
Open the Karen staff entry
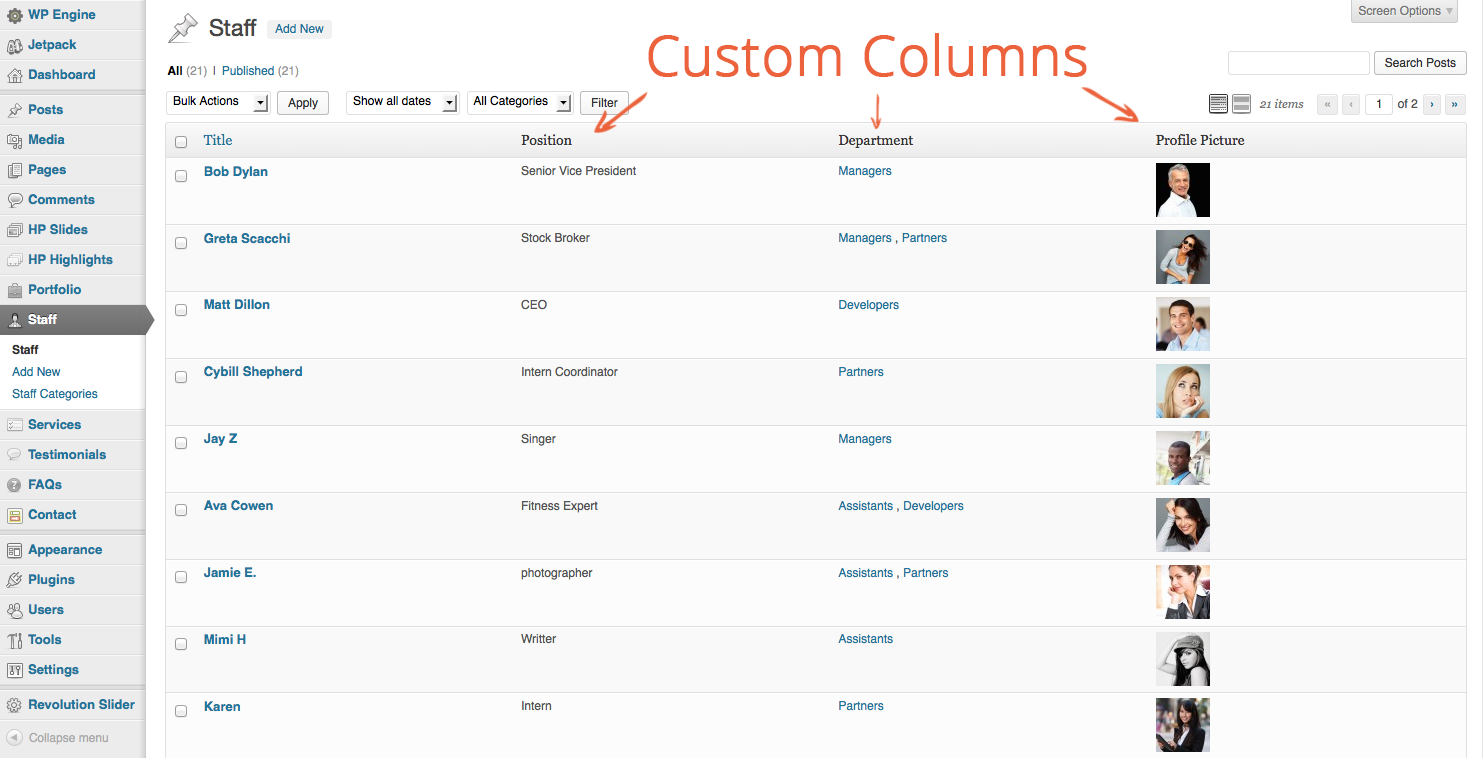click(x=222, y=707)
